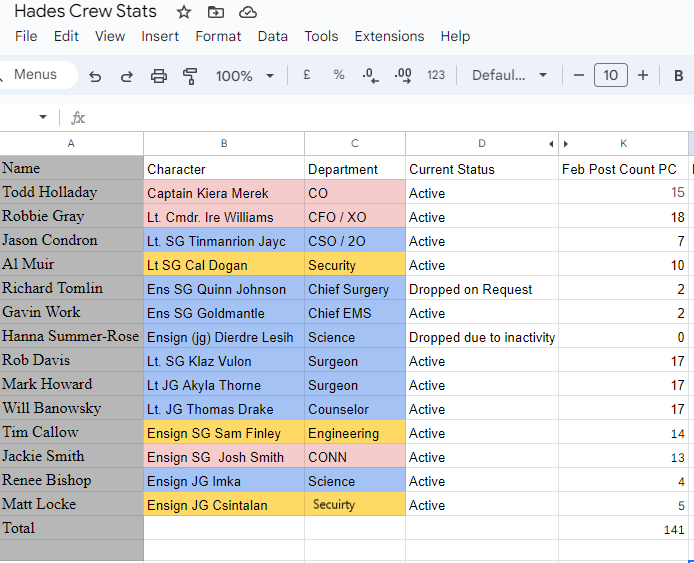Toggle bold formatting
The height and width of the screenshot is (563, 694).
[x=678, y=75]
